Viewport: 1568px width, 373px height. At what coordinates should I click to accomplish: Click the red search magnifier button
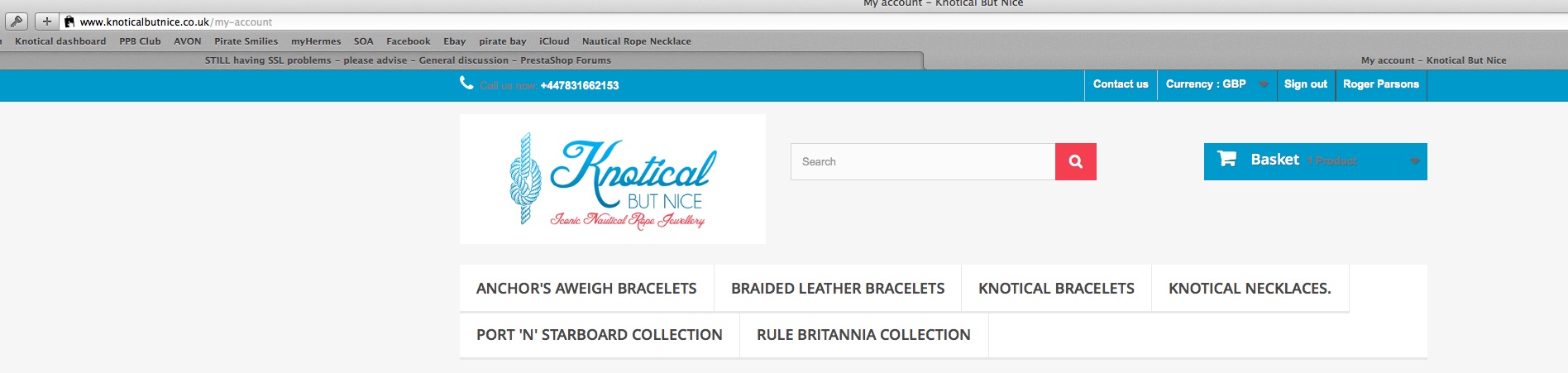tap(1075, 161)
